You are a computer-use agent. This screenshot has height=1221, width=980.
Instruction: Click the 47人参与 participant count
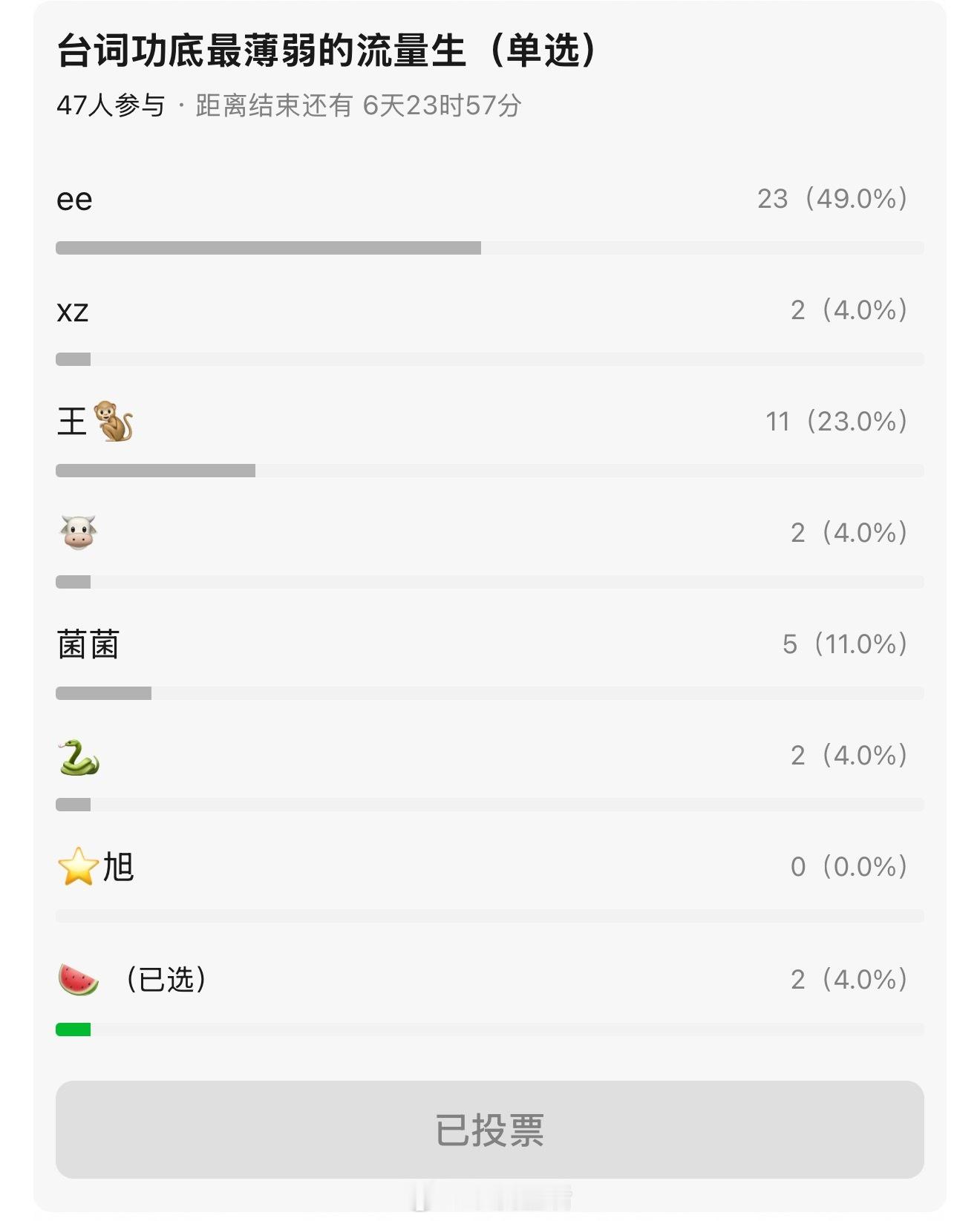(111, 105)
